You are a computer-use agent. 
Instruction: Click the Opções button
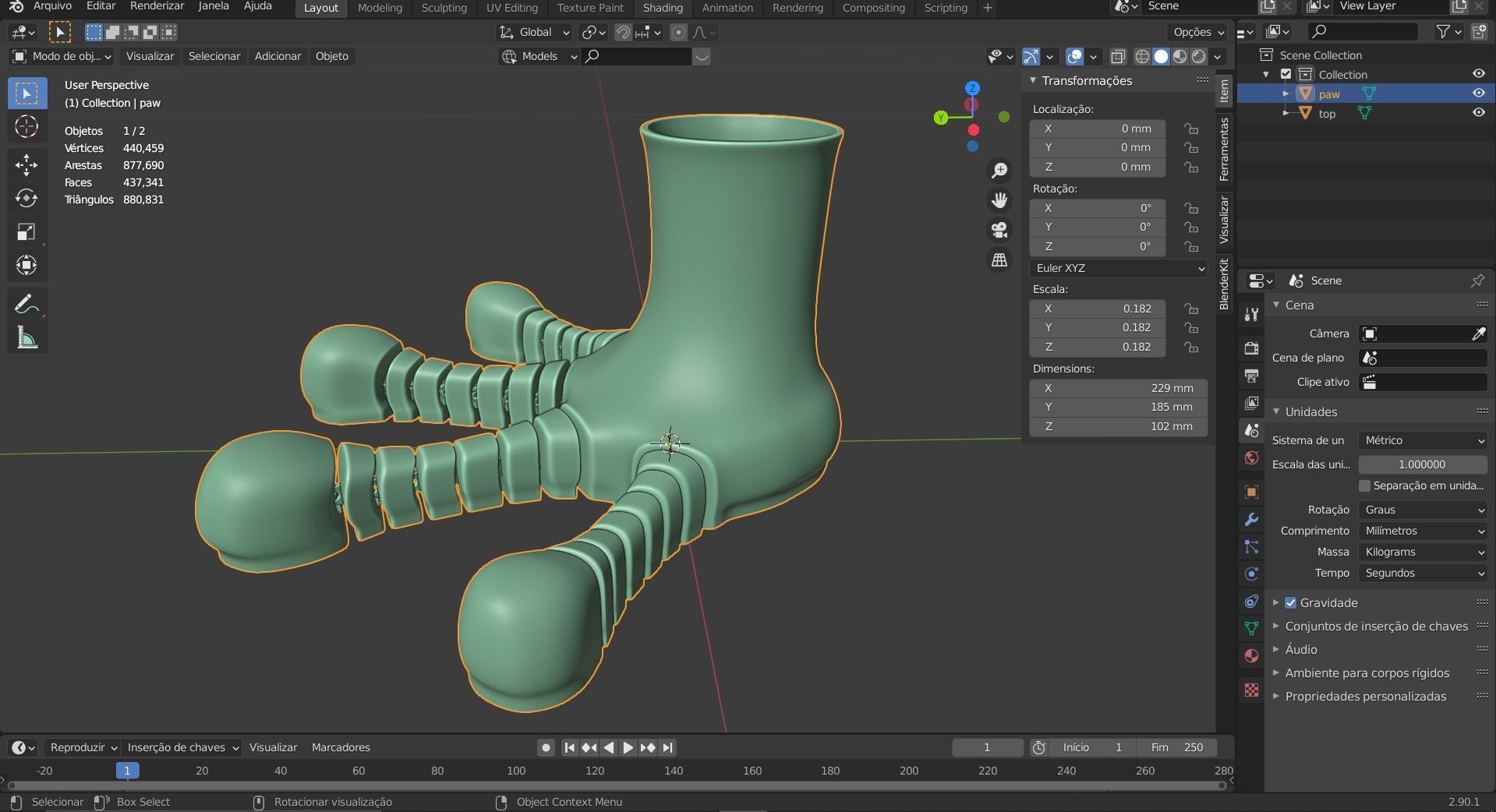(1199, 32)
